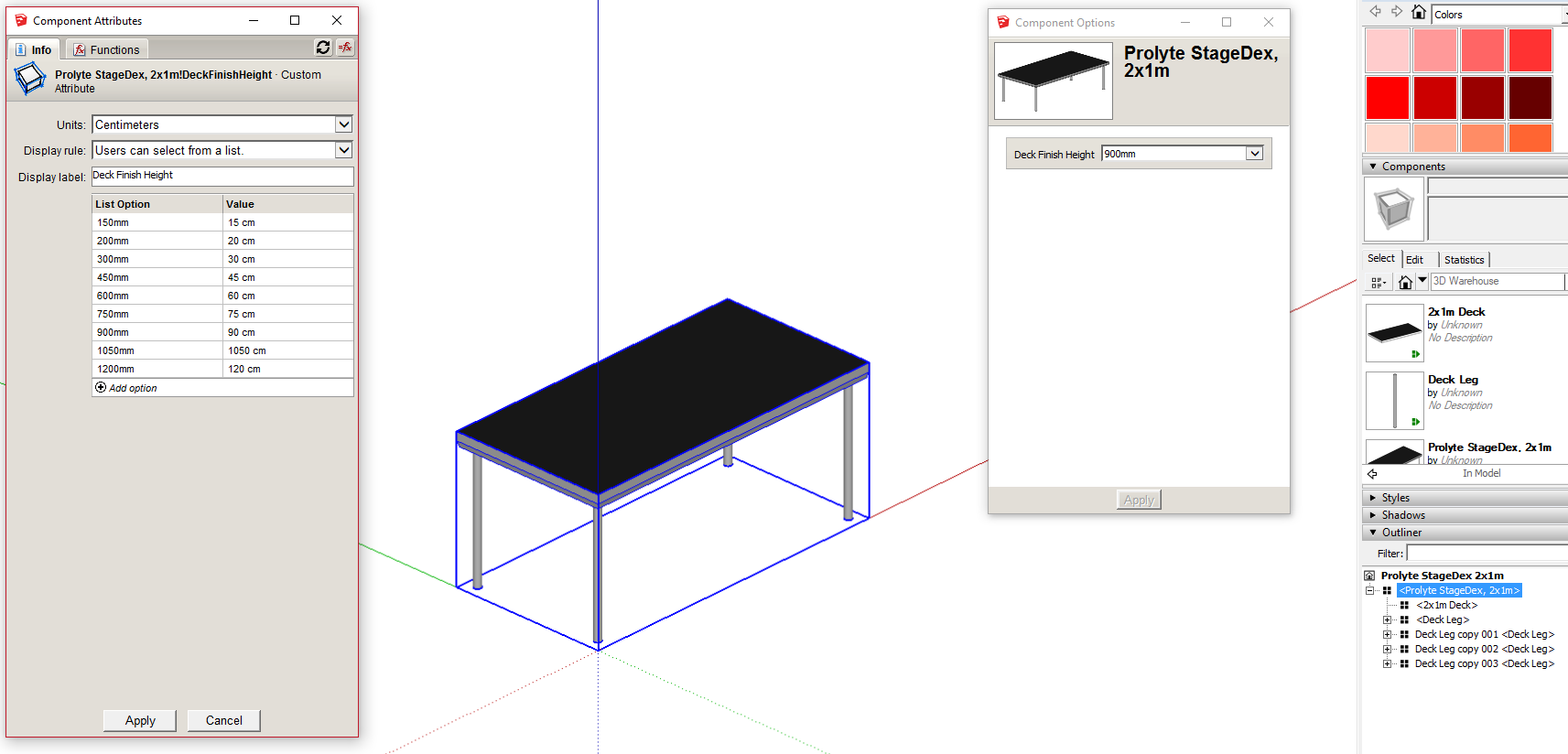Expand the Deck Leg copy 003 node
Screen dimensions: 1568x754
point(1387,663)
